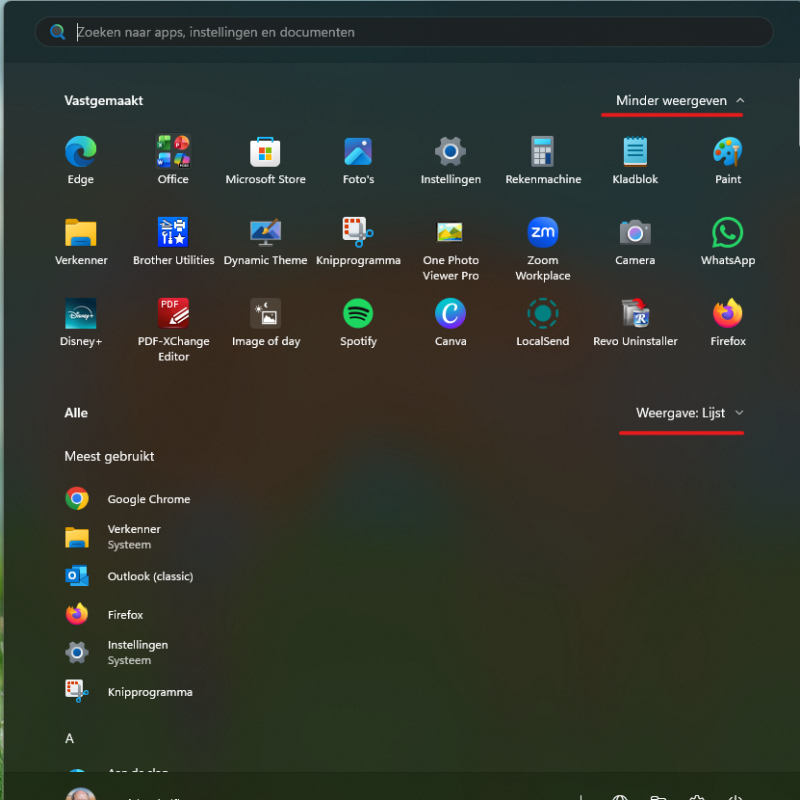Open Outlook (classic) from the list
This screenshot has height=800, width=800.
click(150, 576)
